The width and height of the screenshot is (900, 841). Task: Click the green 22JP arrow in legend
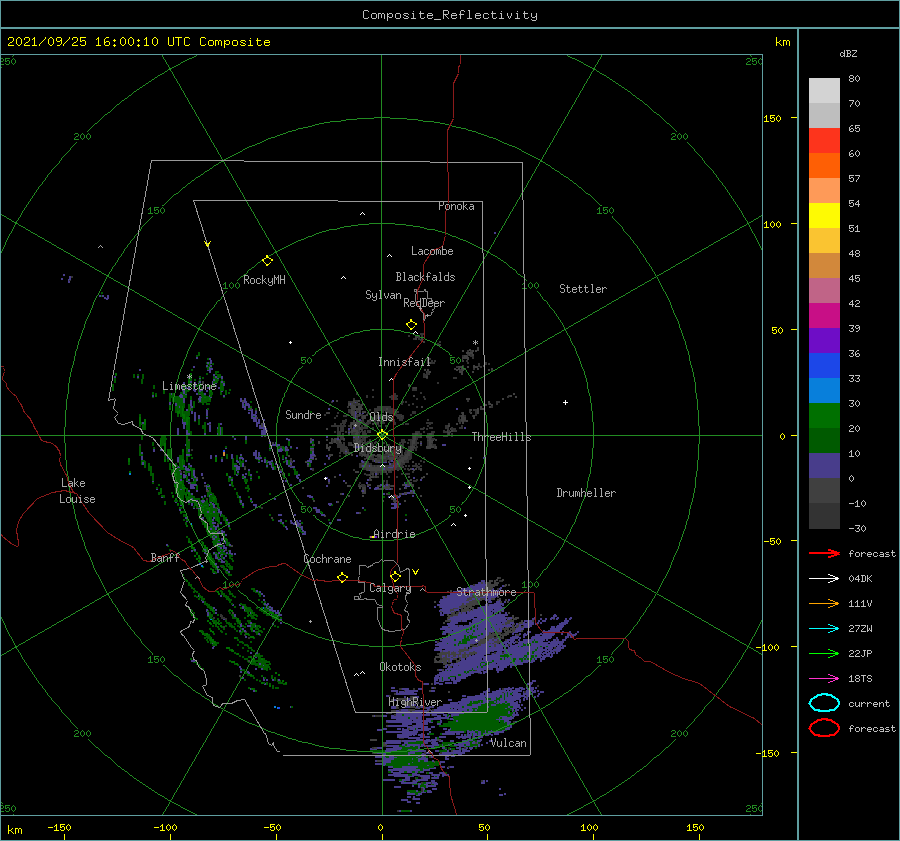(824, 653)
